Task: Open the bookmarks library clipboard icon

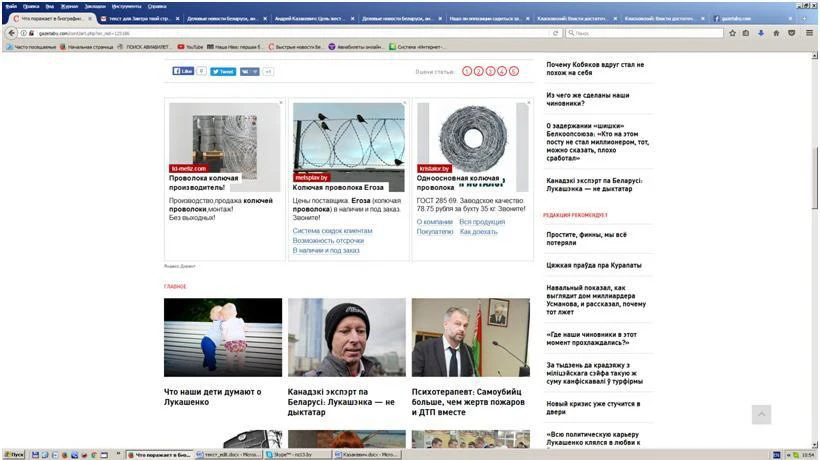Action: [746, 33]
